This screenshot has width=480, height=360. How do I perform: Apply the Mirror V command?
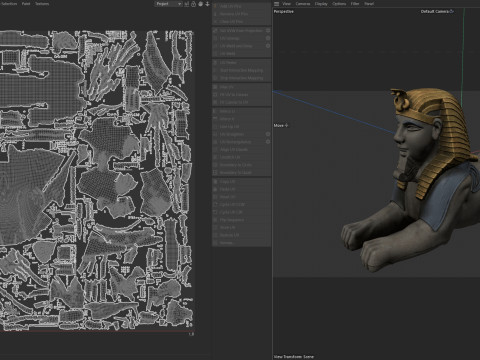tap(242, 119)
